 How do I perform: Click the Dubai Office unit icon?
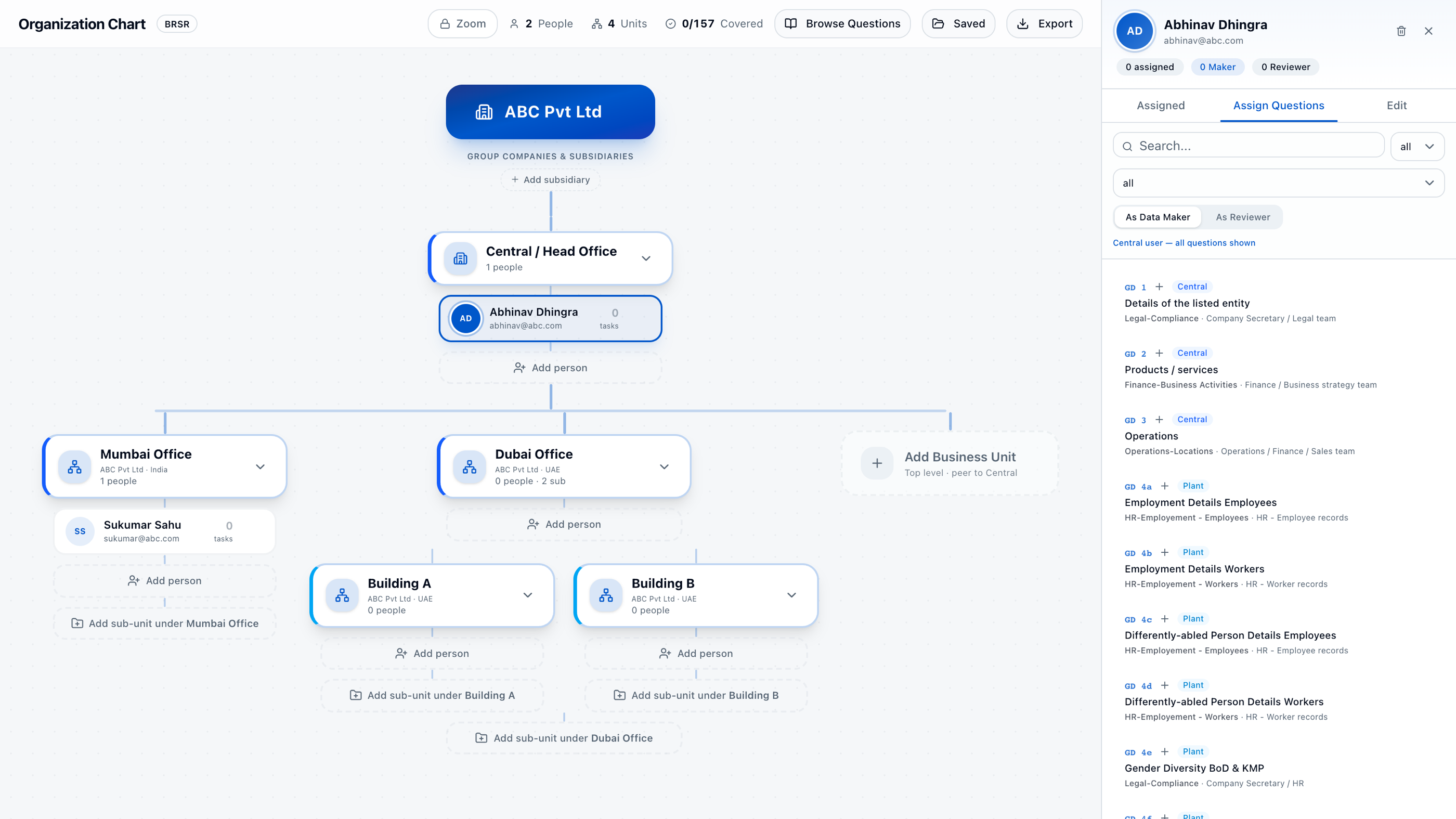coord(470,467)
